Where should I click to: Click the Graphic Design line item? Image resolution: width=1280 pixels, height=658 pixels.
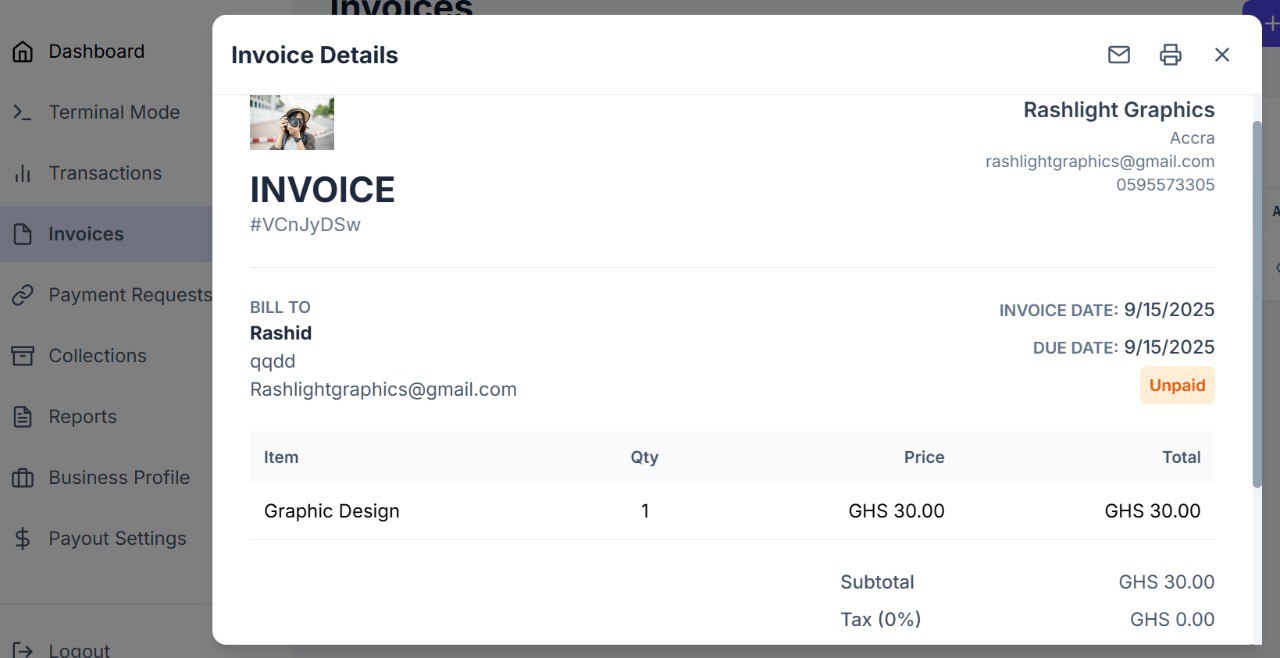tap(332, 511)
